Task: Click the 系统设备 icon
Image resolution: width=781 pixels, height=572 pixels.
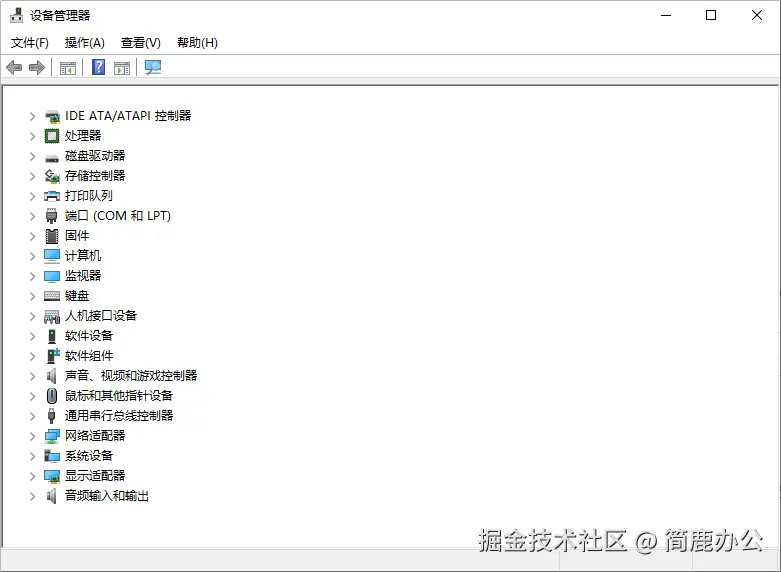Action: (52, 456)
